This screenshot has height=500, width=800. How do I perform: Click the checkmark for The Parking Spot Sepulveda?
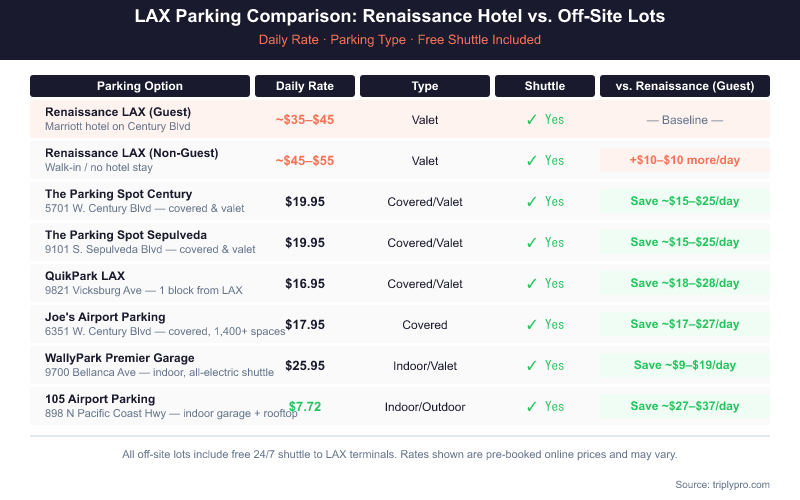(x=533, y=243)
